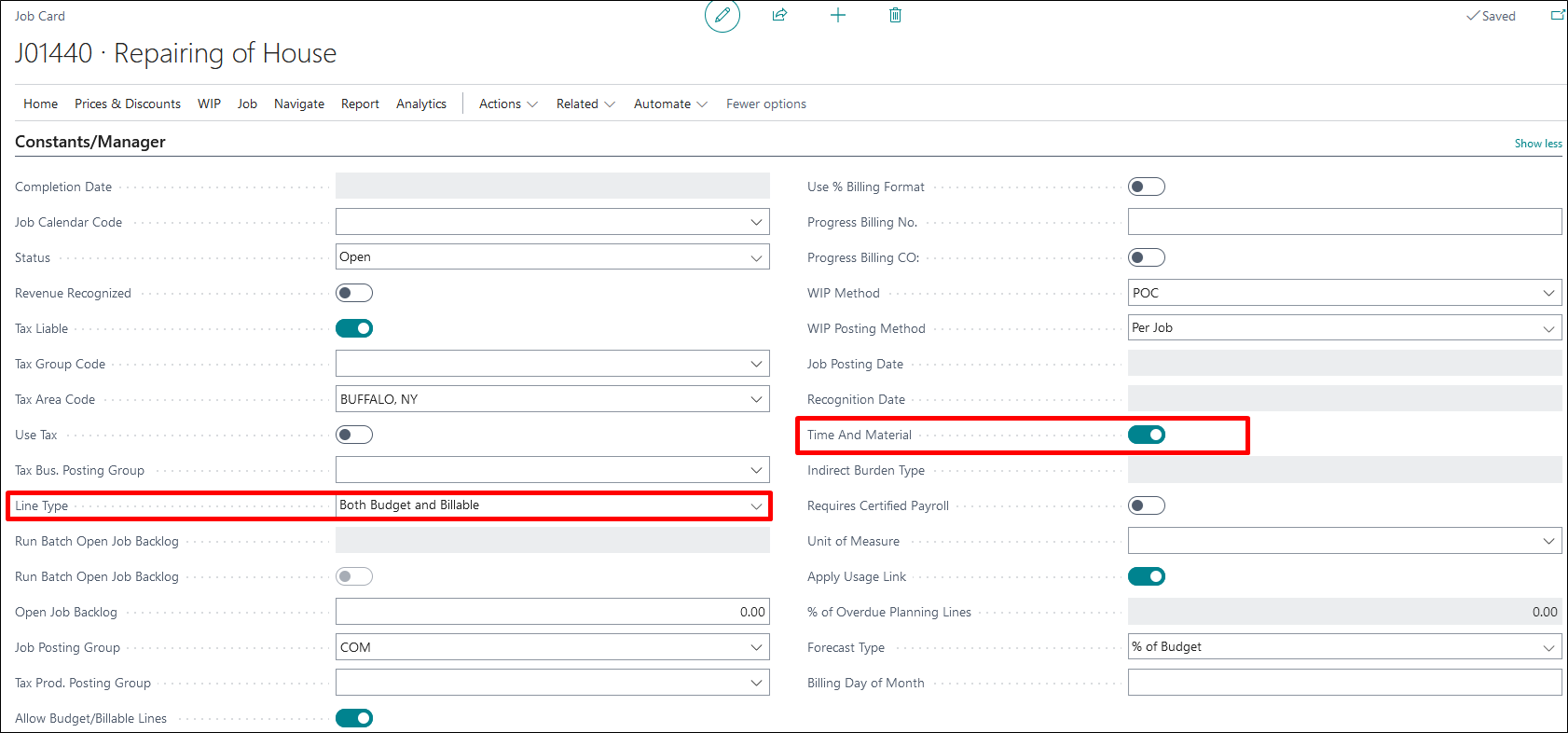Open the WIP Method dropdown
This screenshot has width=1568, height=733.
[1343, 293]
